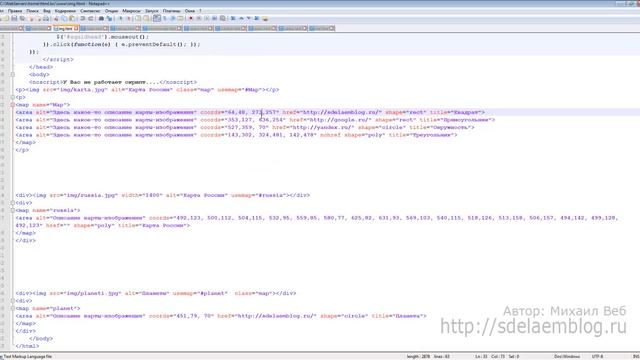Open the Запуск menu
Image resolution: width=640 pixels, height=360 pixels.
click(152, 11)
